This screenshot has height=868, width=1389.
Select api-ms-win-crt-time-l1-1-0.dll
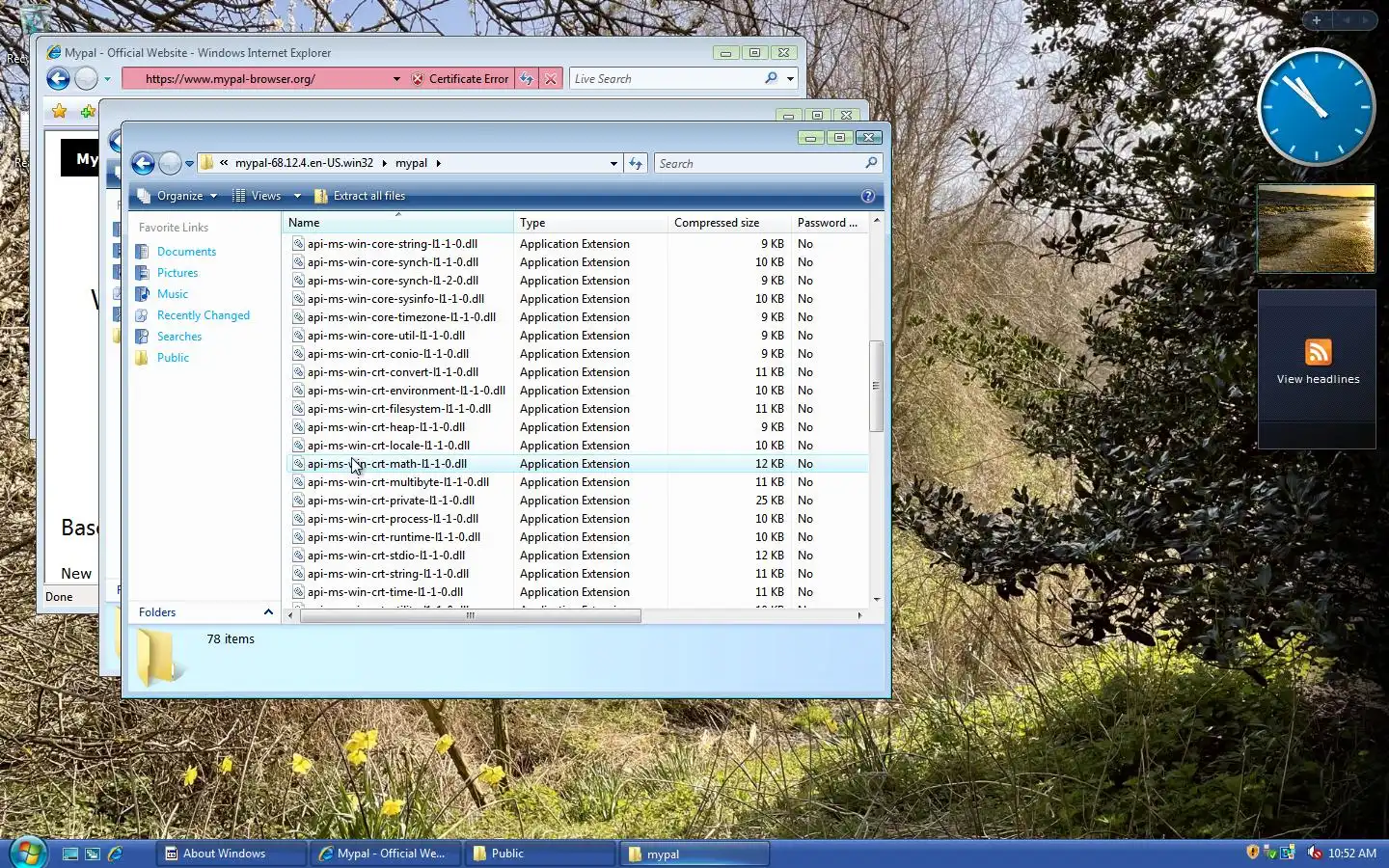click(x=385, y=592)
